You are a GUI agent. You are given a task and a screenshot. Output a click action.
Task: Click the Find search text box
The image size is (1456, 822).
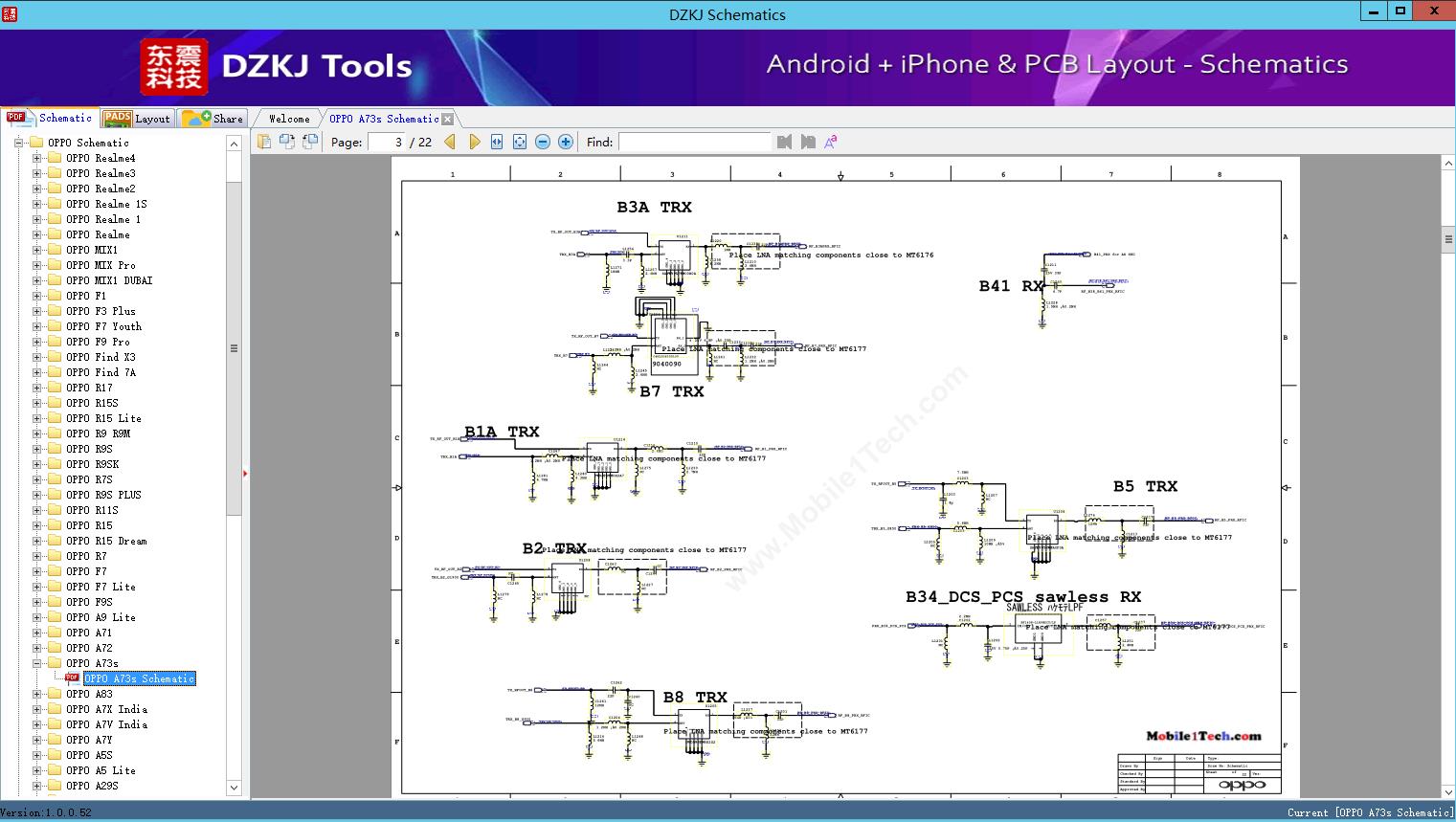(694, 142)
